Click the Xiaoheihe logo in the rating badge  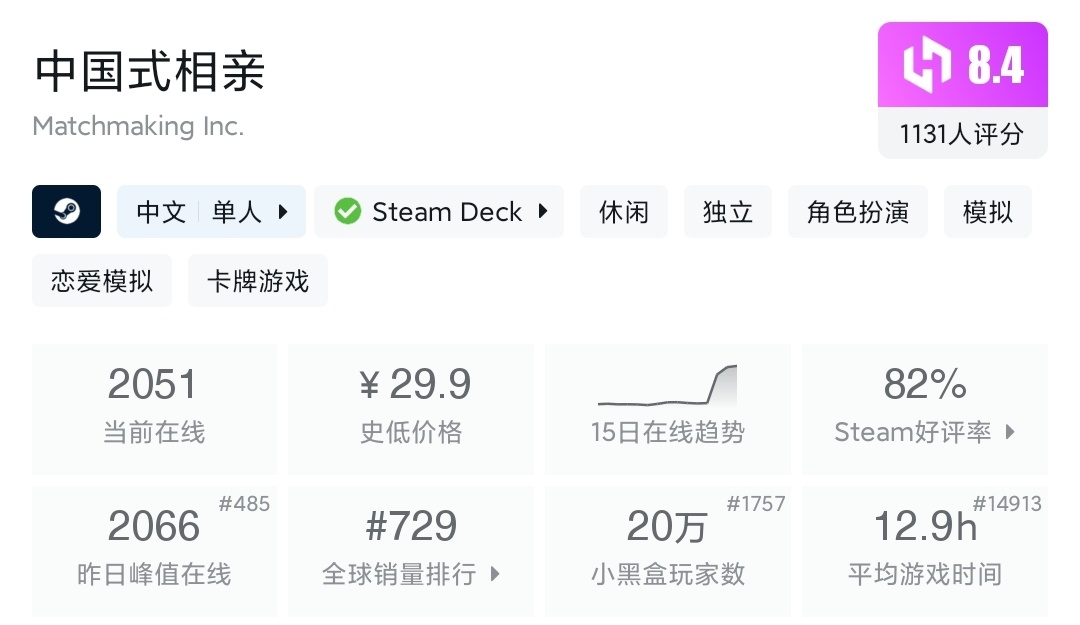(927, 66)
